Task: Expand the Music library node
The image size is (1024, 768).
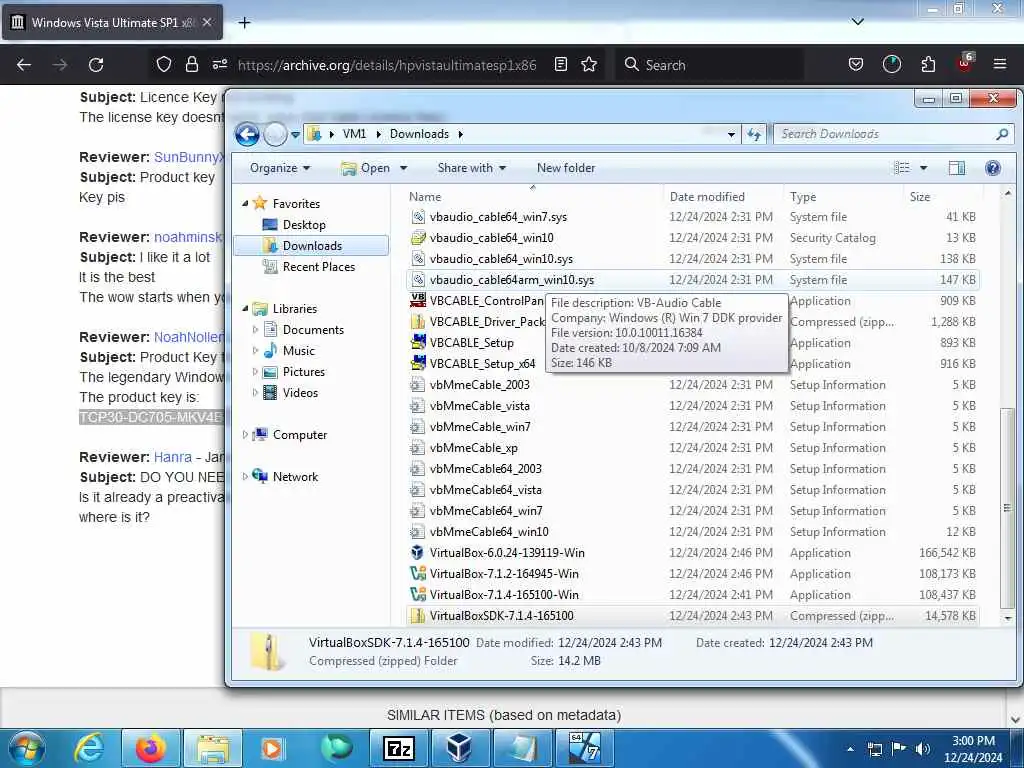Action: coord(255,351)
